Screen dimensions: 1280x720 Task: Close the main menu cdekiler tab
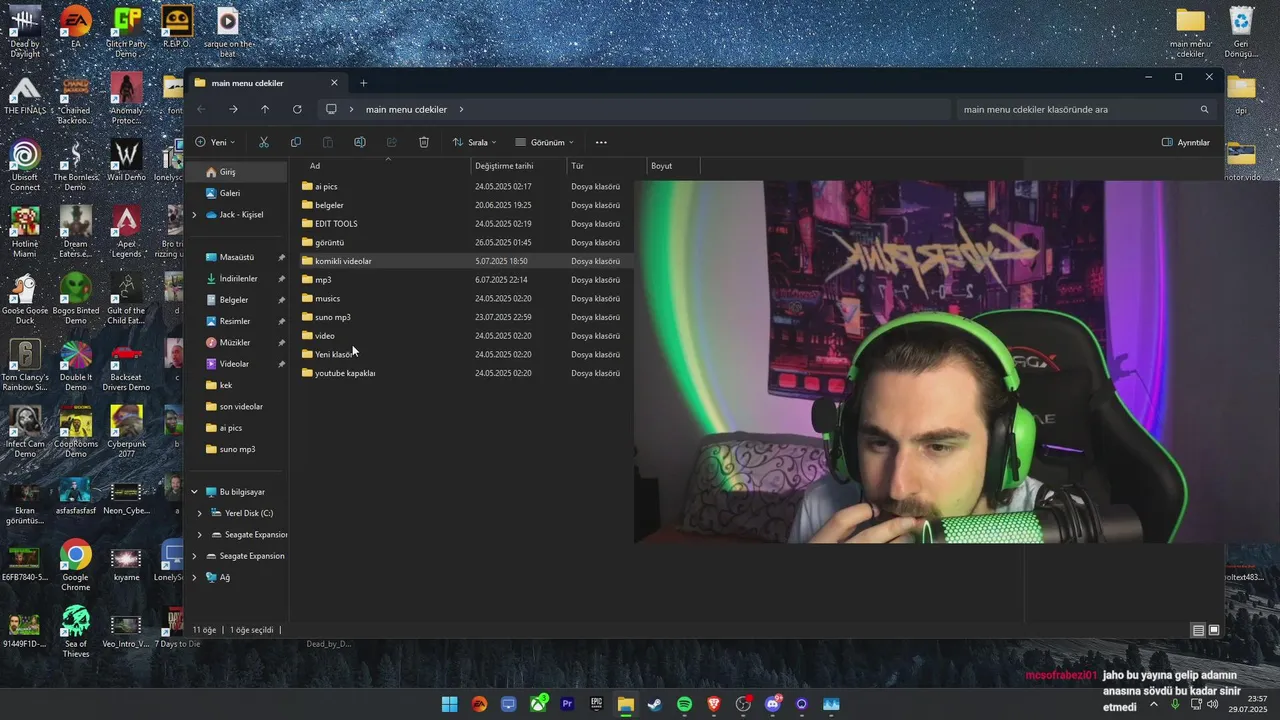(x=334, y=83)
